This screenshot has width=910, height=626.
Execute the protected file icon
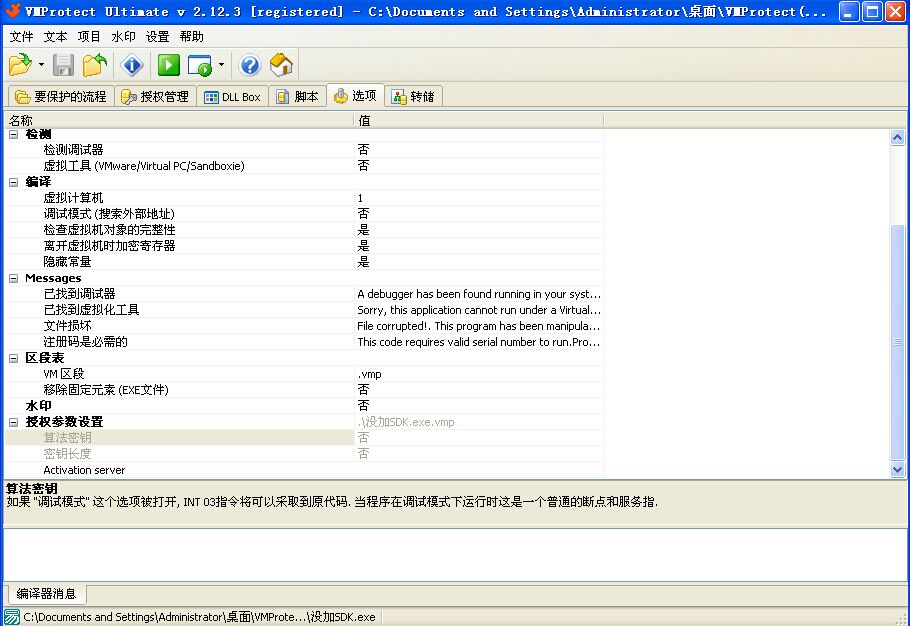point(200,64)
